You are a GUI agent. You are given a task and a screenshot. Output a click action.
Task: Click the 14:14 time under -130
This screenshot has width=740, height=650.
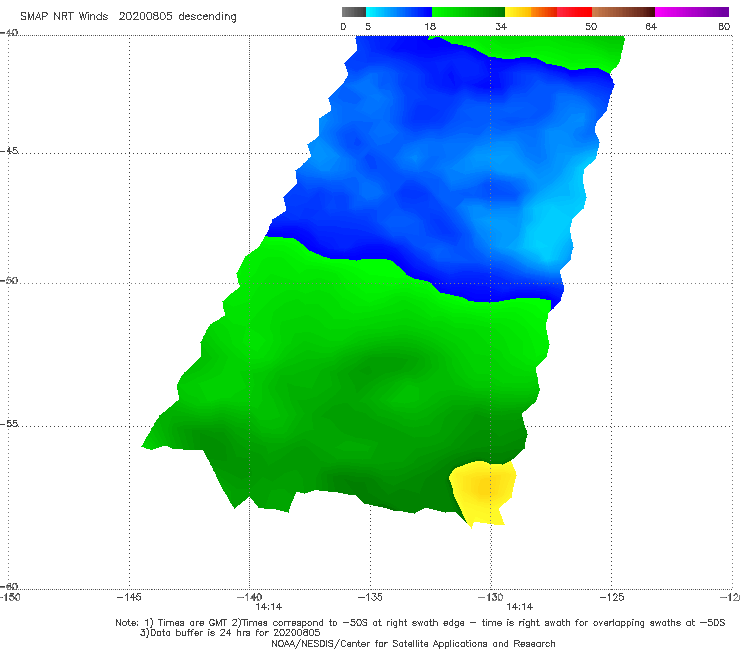coord(520,607)
